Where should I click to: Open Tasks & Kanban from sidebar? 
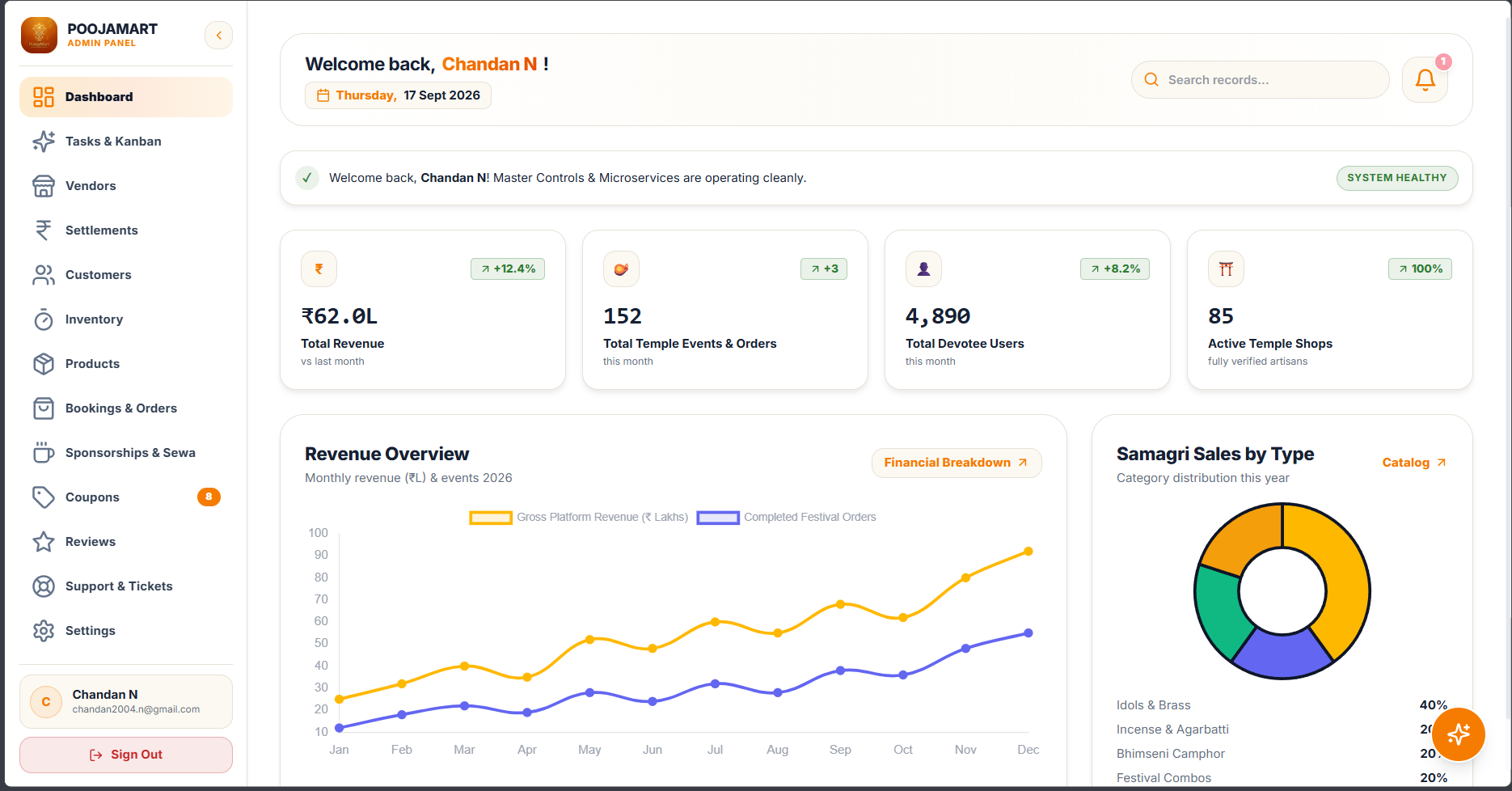coord(126,142)
